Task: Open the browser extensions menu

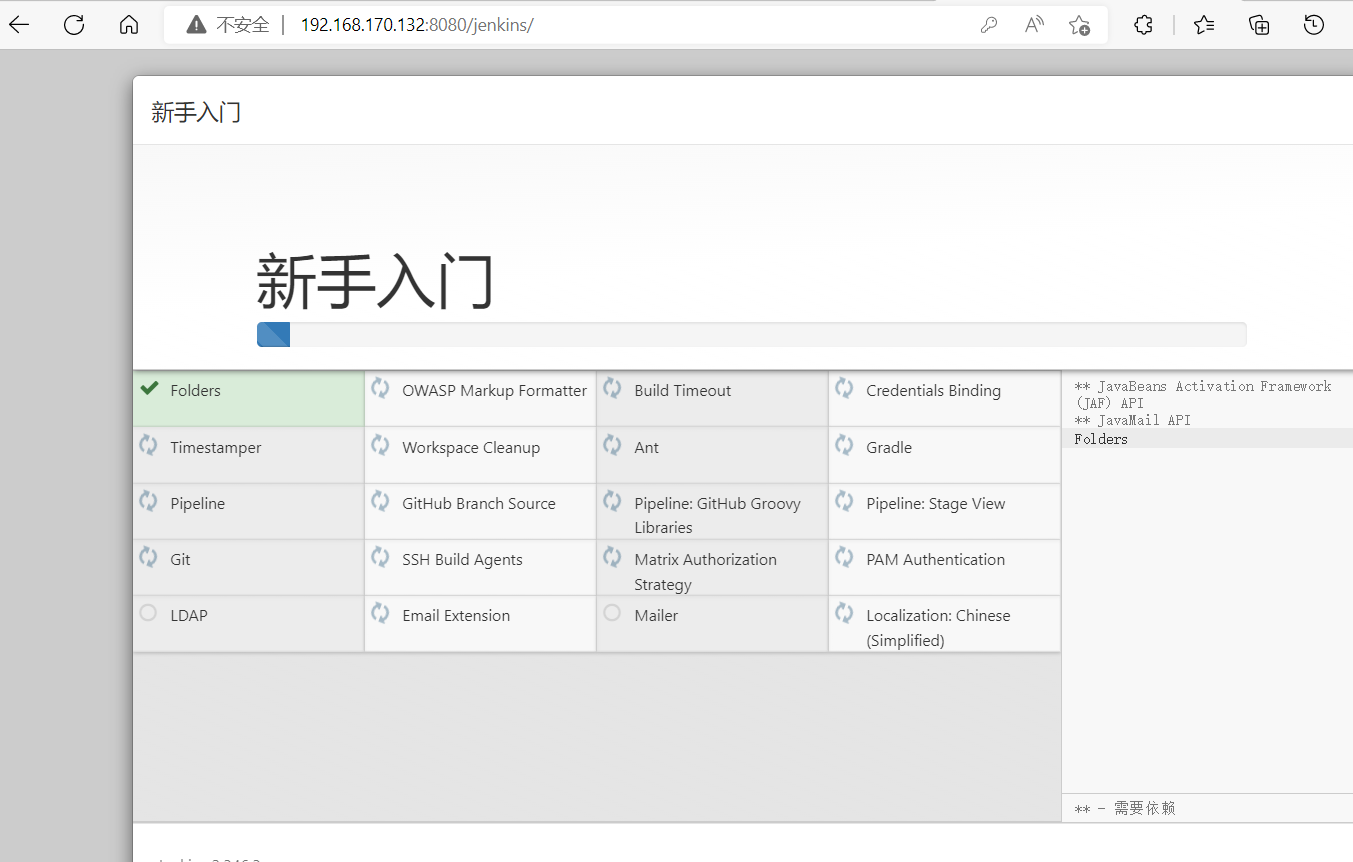Action: click(1144, 25)
